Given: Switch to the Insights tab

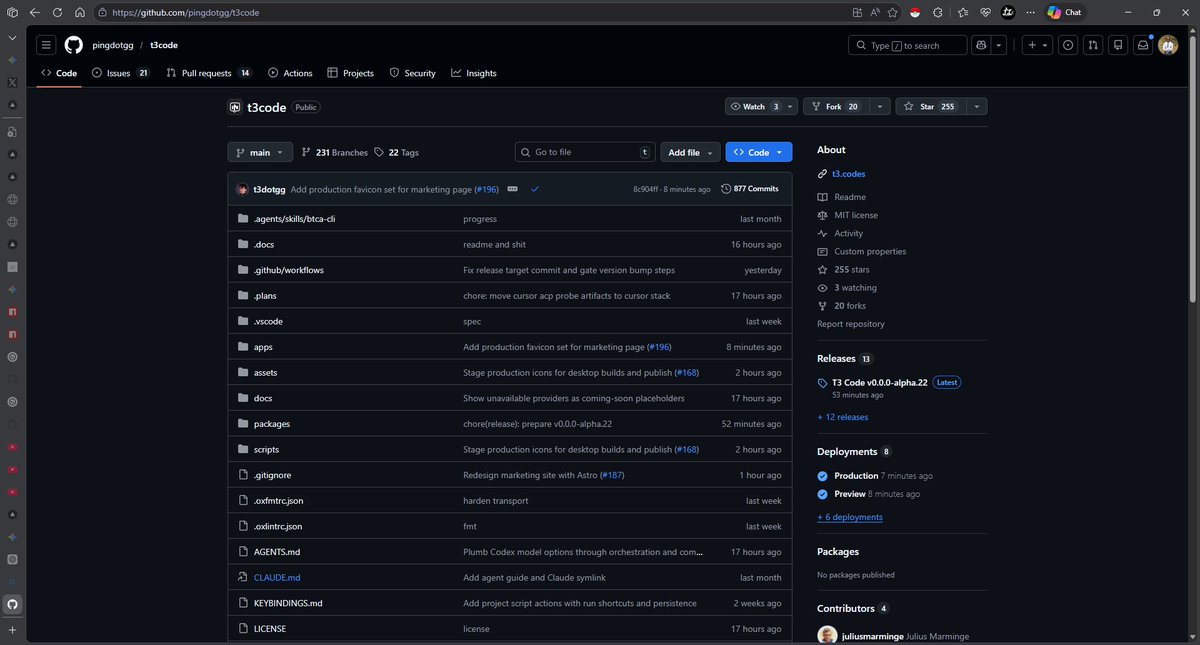Looking at the screenshot, I should pos(474,73).
